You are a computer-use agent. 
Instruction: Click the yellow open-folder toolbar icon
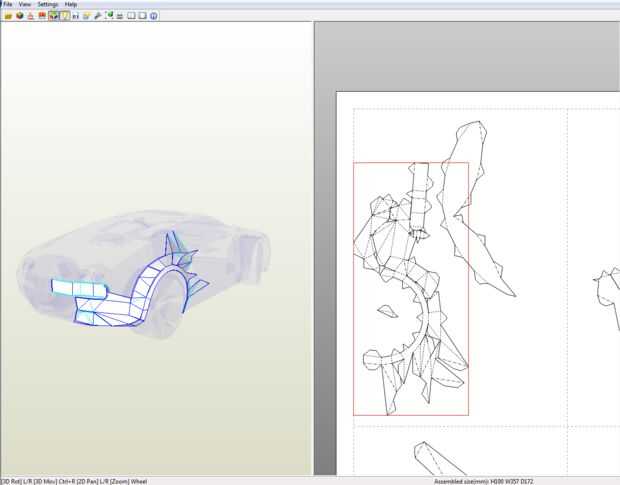click(x=8, y=16)
